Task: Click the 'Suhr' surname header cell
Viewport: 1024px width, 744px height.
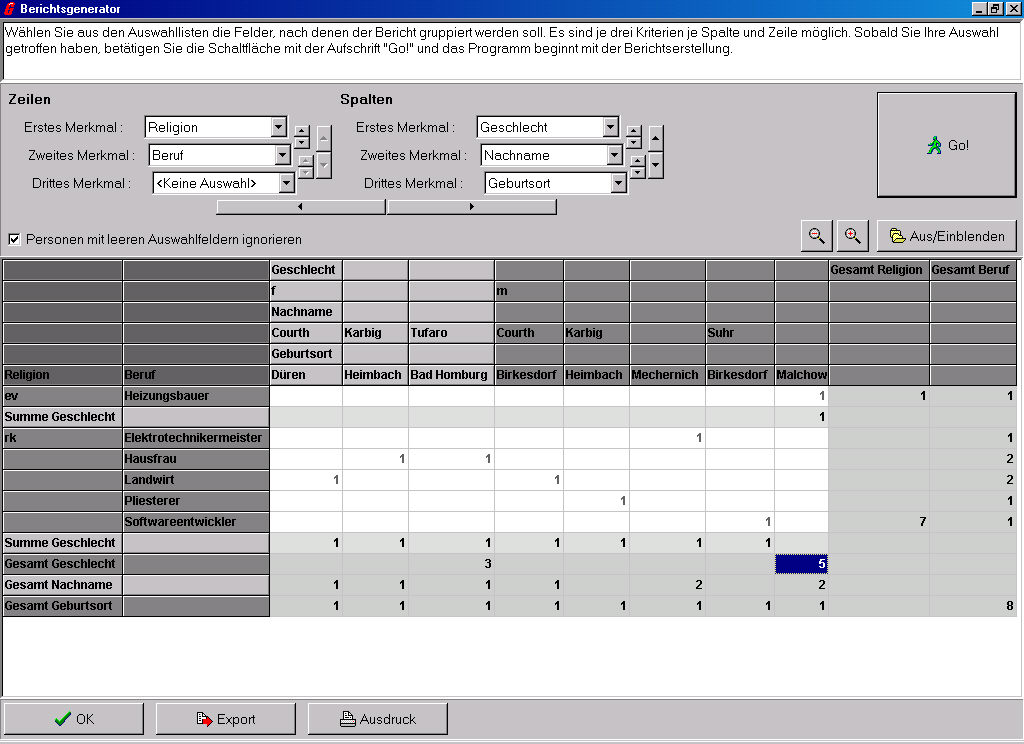Action: click(x=740, y=332)
